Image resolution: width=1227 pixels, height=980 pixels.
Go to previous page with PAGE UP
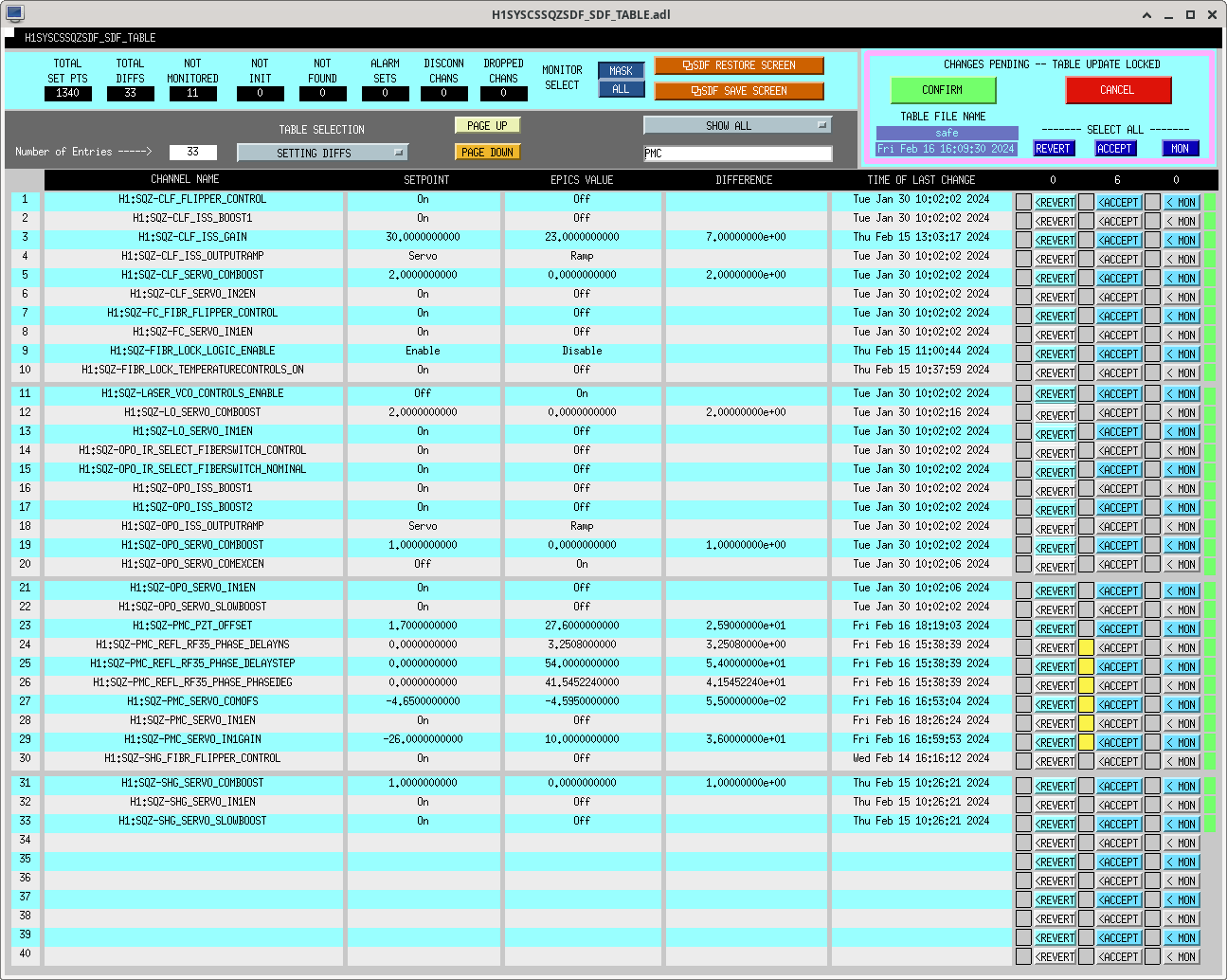[x=488, y=125]
